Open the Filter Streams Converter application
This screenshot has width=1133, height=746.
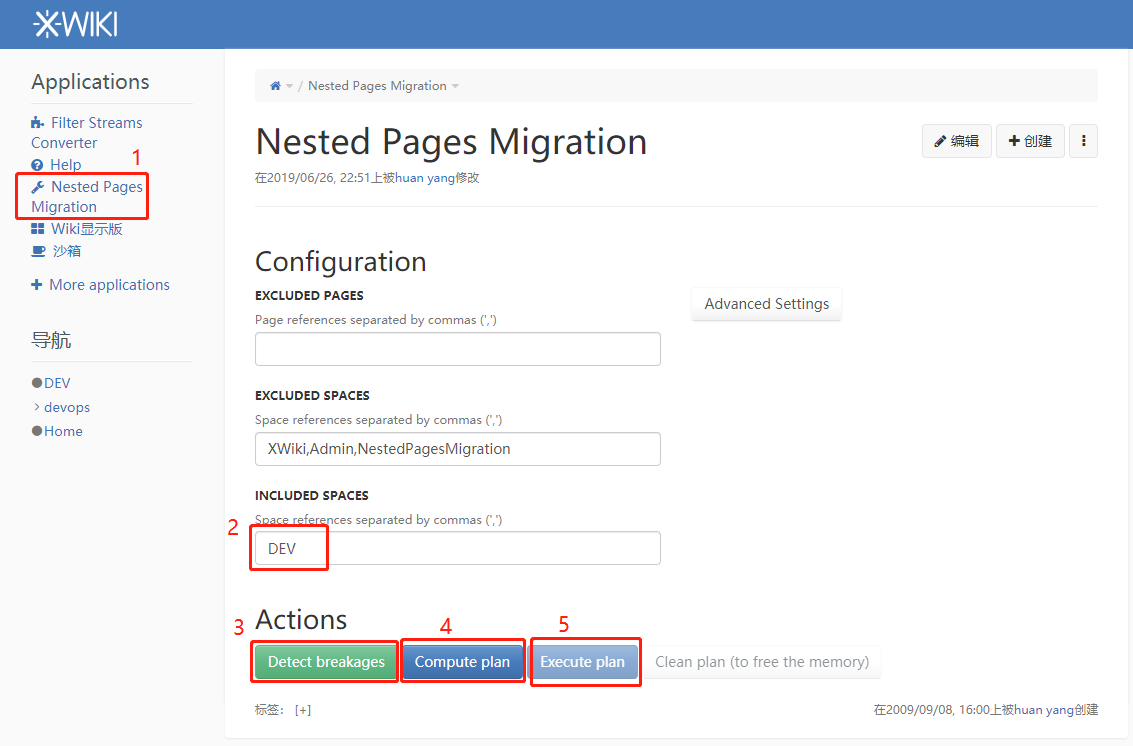87,133
